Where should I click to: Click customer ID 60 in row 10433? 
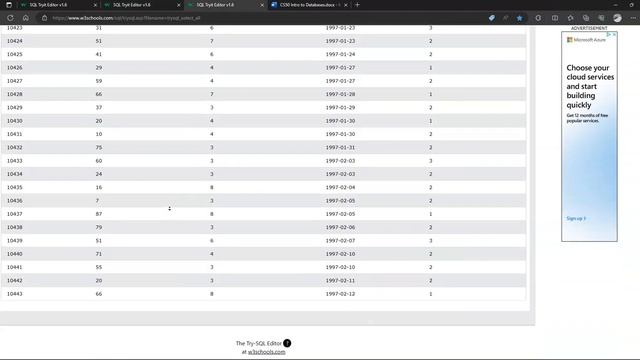click(99, 161)
